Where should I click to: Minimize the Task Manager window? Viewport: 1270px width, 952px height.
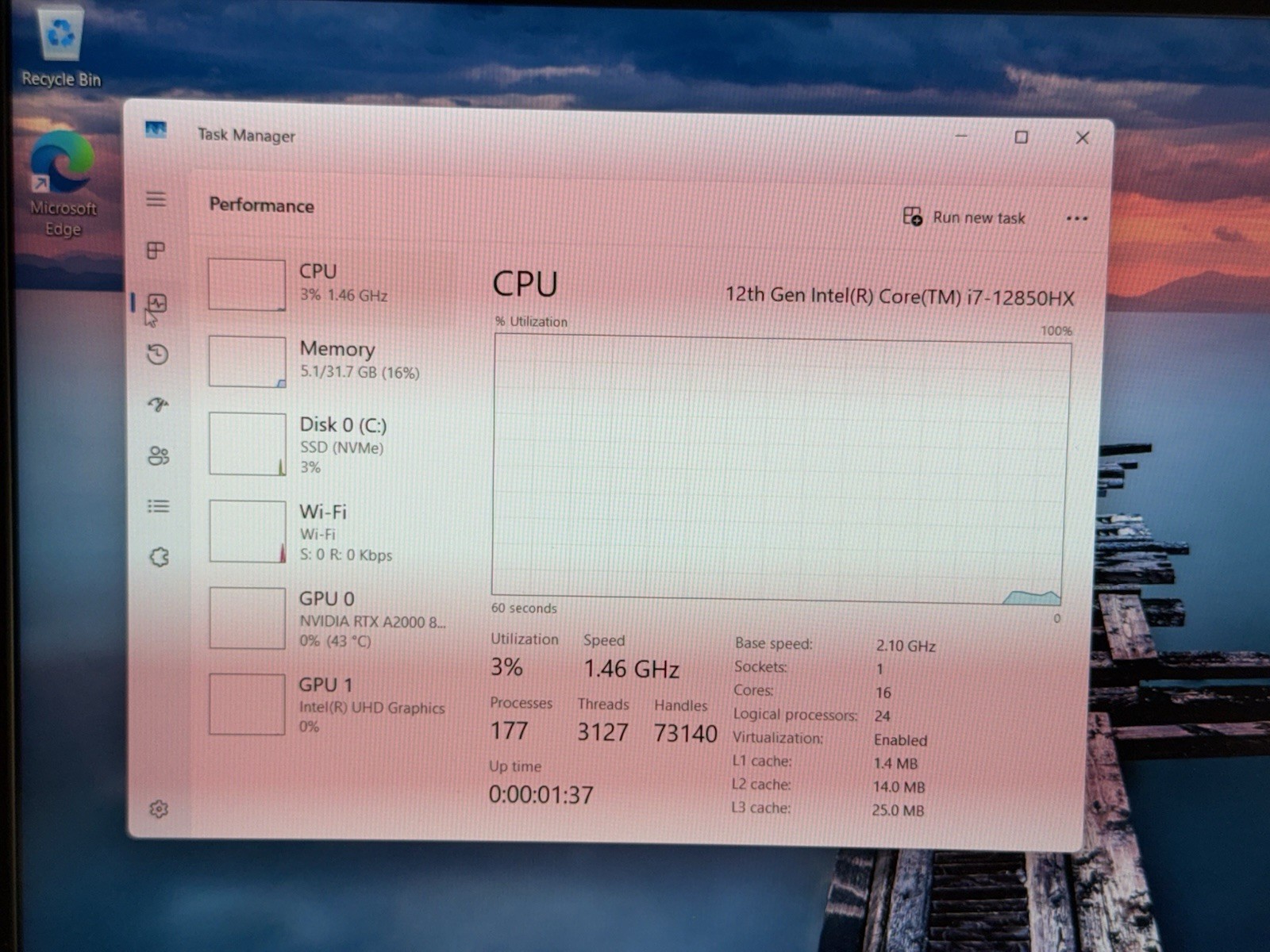[961, 136]
